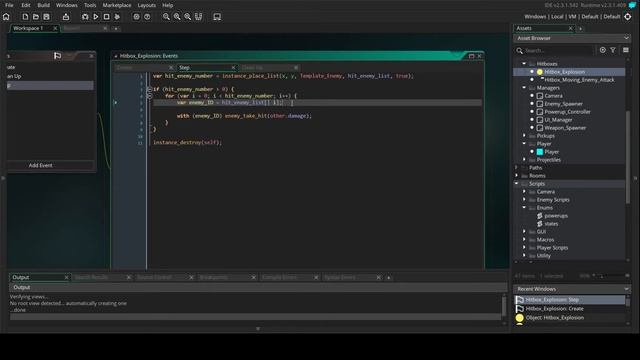Viewport: 640px width, 360px height.
Task: Open the Build menu
Action: [x=43, y=5]
